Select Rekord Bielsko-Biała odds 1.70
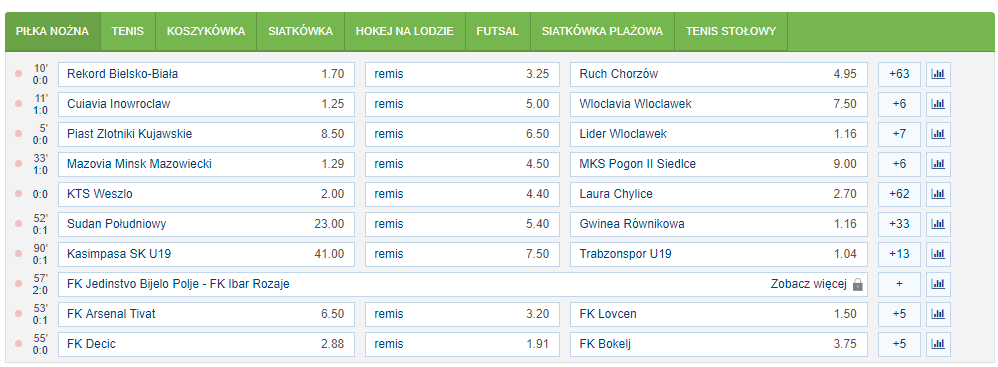998x367 pixels. point(206,74)
